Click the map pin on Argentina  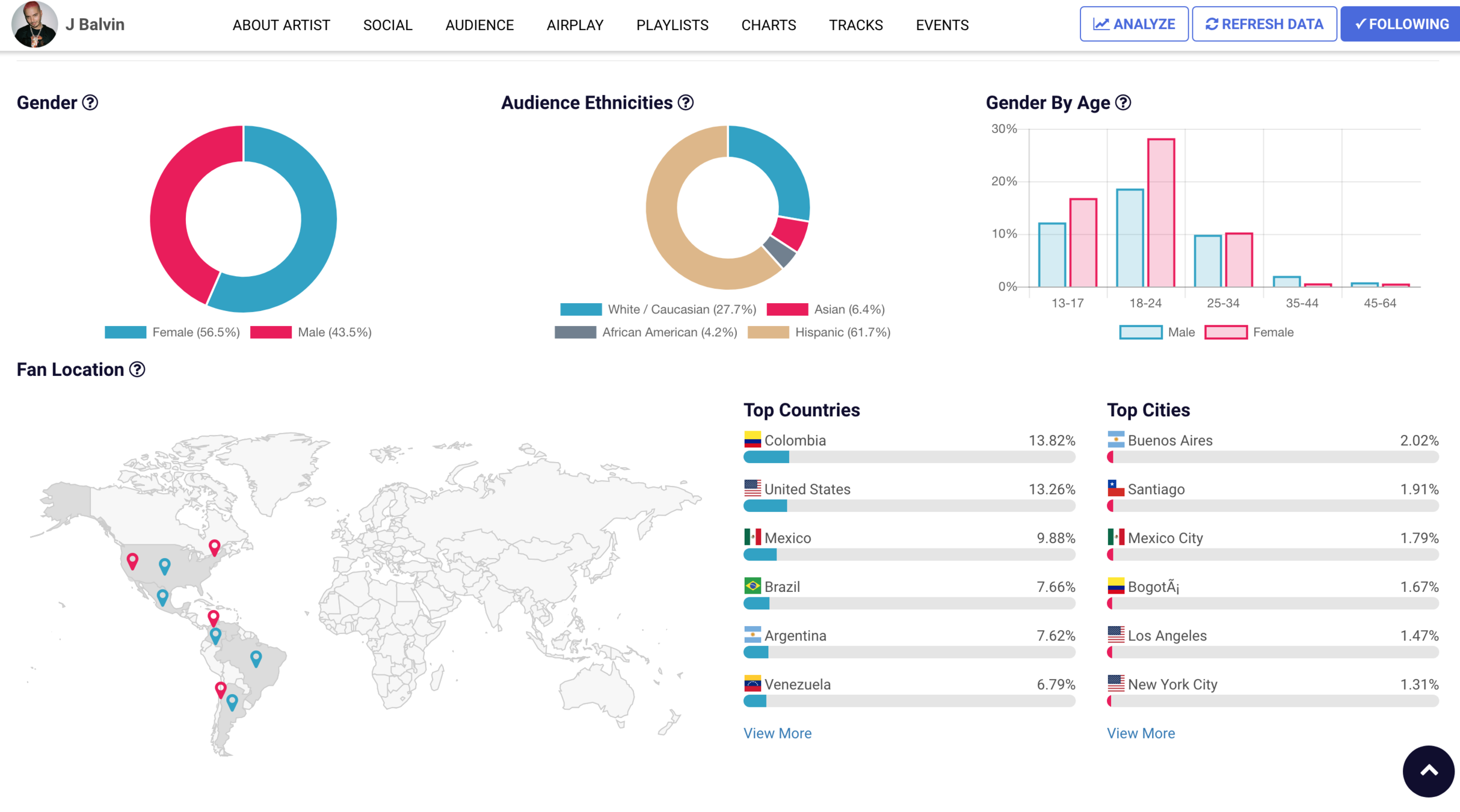[233, 701]
